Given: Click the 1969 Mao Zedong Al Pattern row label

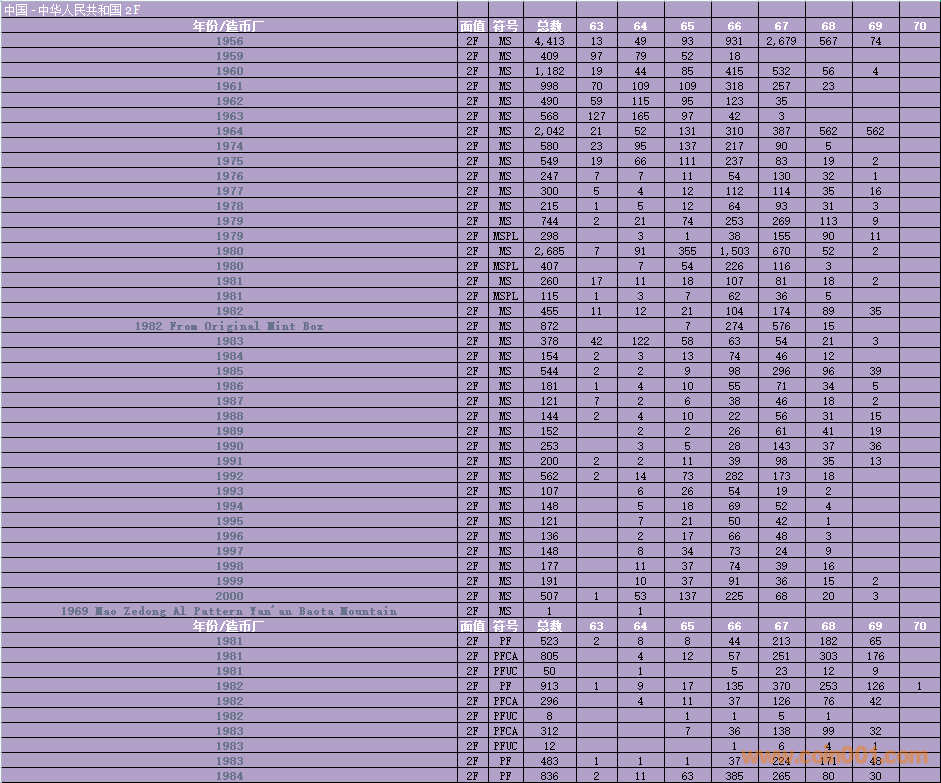Looking at the screenshot, I should coord(229,611).
